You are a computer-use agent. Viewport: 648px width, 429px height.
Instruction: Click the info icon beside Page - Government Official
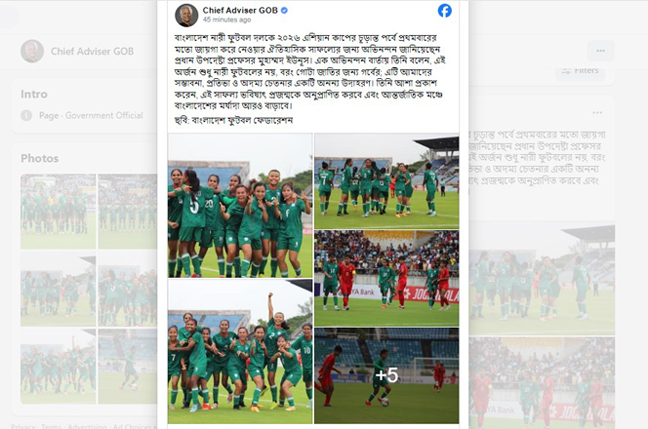coord(26,115)
